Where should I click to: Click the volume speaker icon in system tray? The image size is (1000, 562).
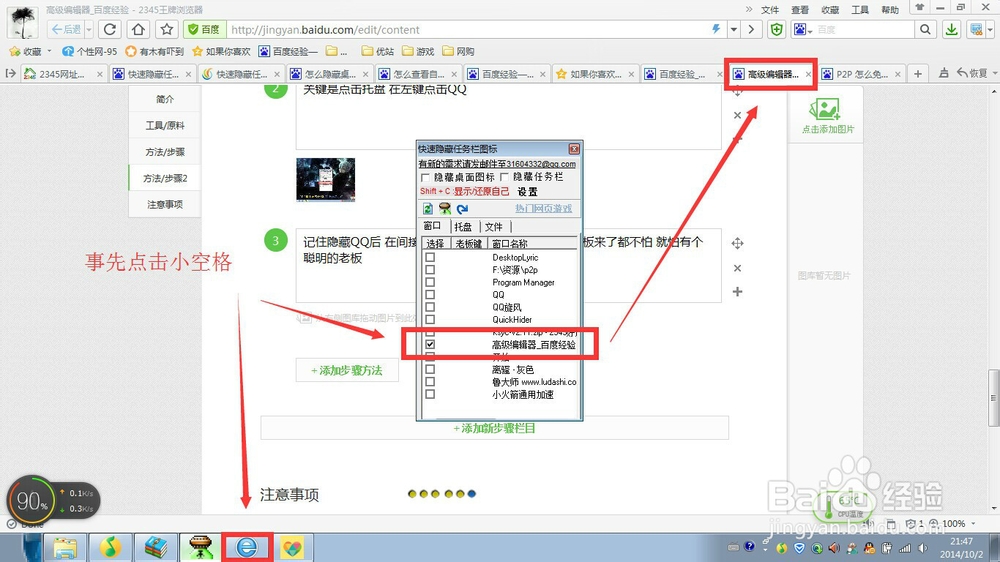tap(923, 548)
